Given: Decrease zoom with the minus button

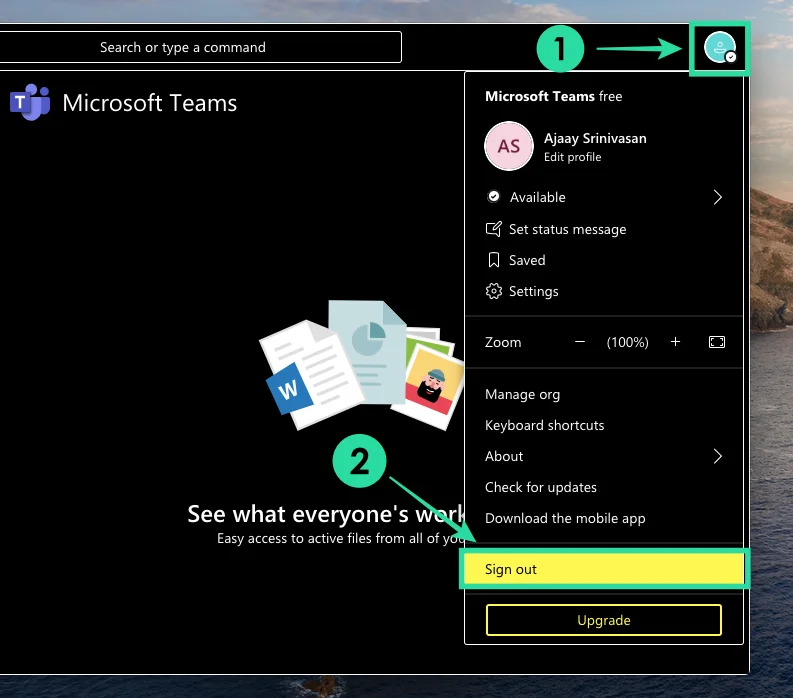Looking at the screenshot, I should pyautogui.click(x=580, y=342).
